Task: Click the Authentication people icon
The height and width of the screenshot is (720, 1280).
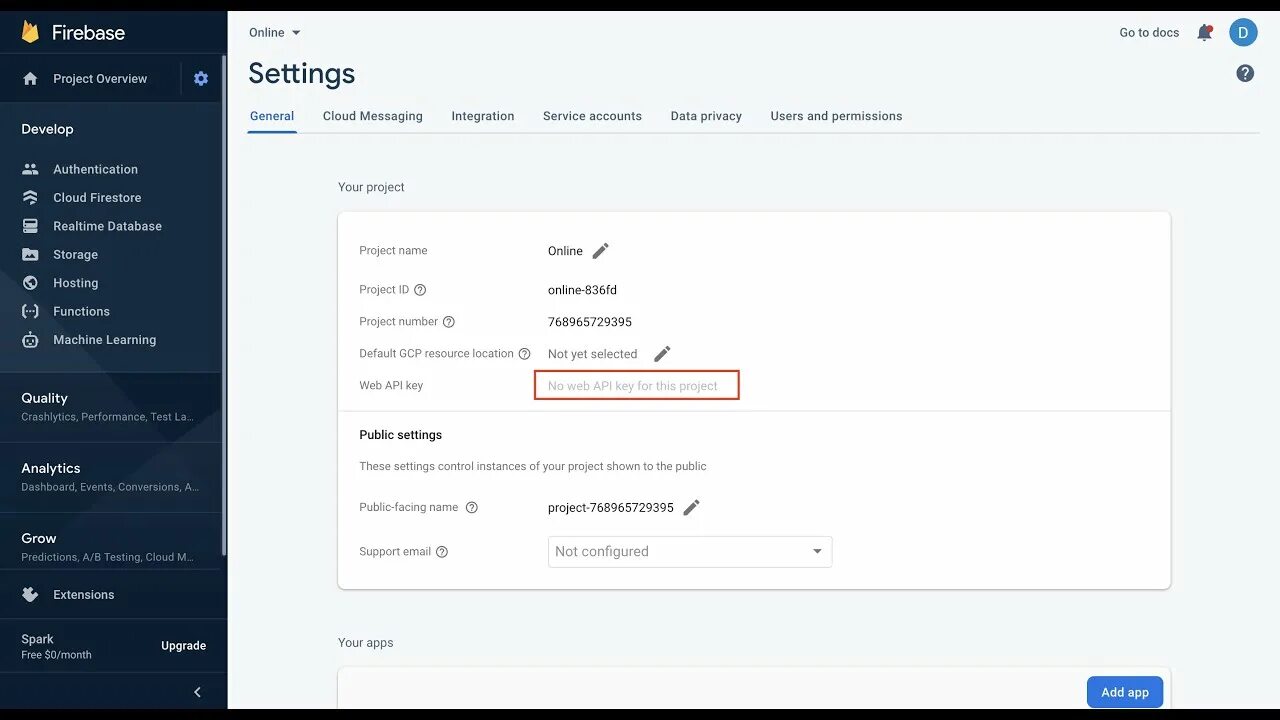Action: click(x=30, y=169)
